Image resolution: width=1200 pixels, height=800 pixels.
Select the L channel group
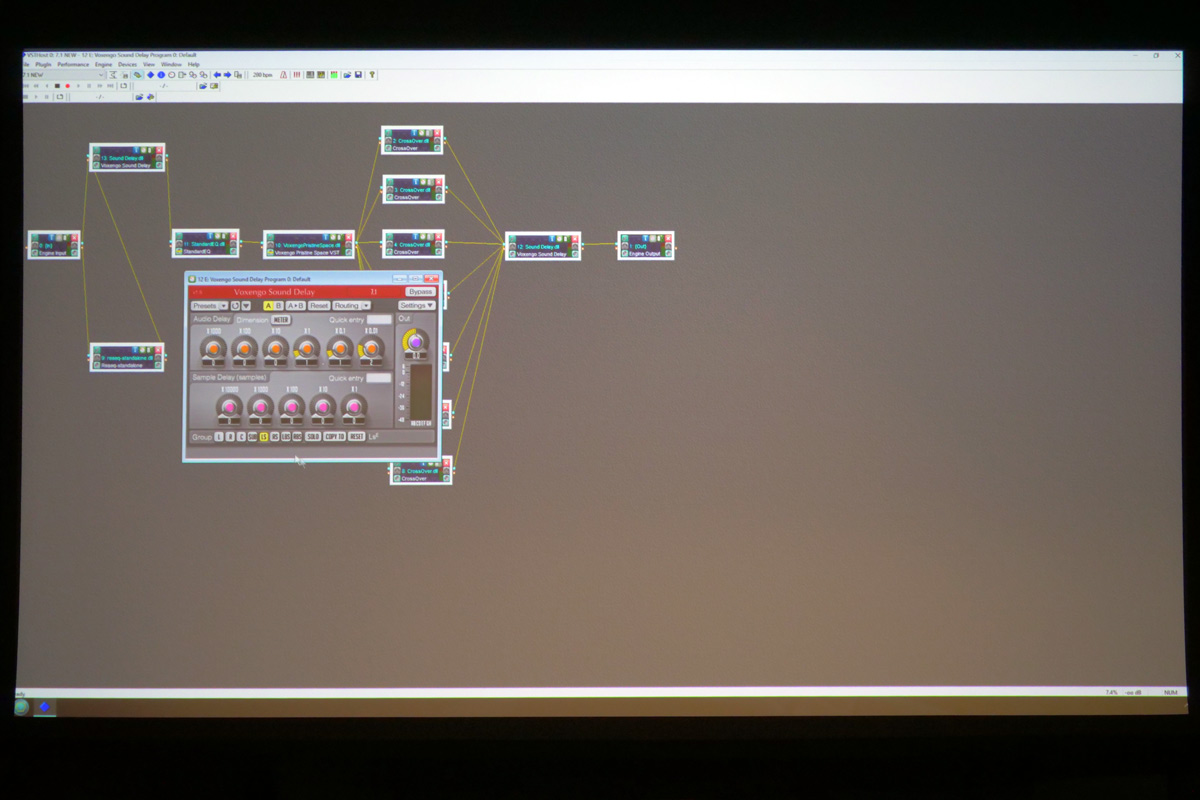pyautogui.click(x=219, y=436)
